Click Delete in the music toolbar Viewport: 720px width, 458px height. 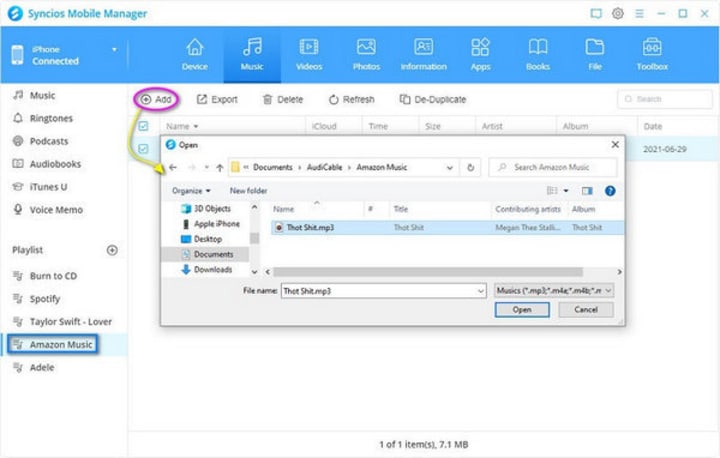click(282, 99)
